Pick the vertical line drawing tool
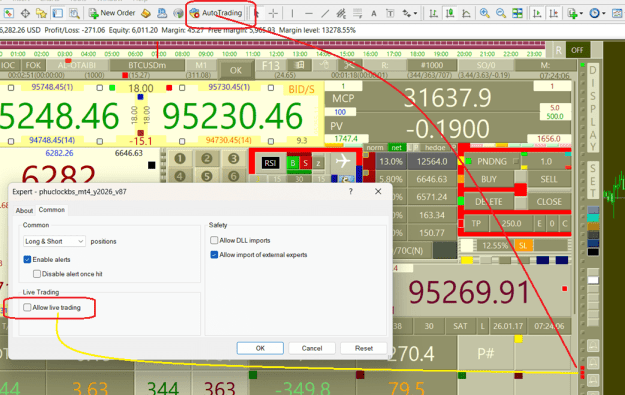This screenshot has height=395, width=625. [x=292, y=14]
